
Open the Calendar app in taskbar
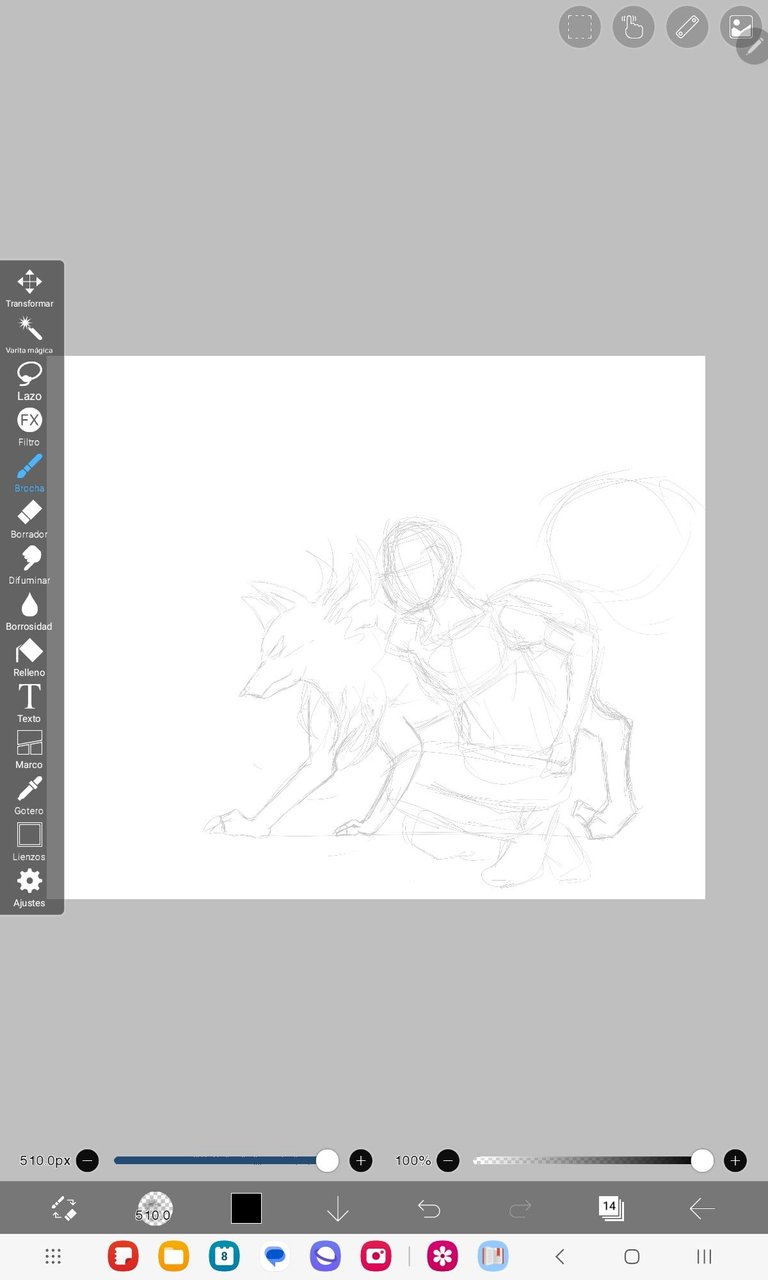click(225, 1256)
